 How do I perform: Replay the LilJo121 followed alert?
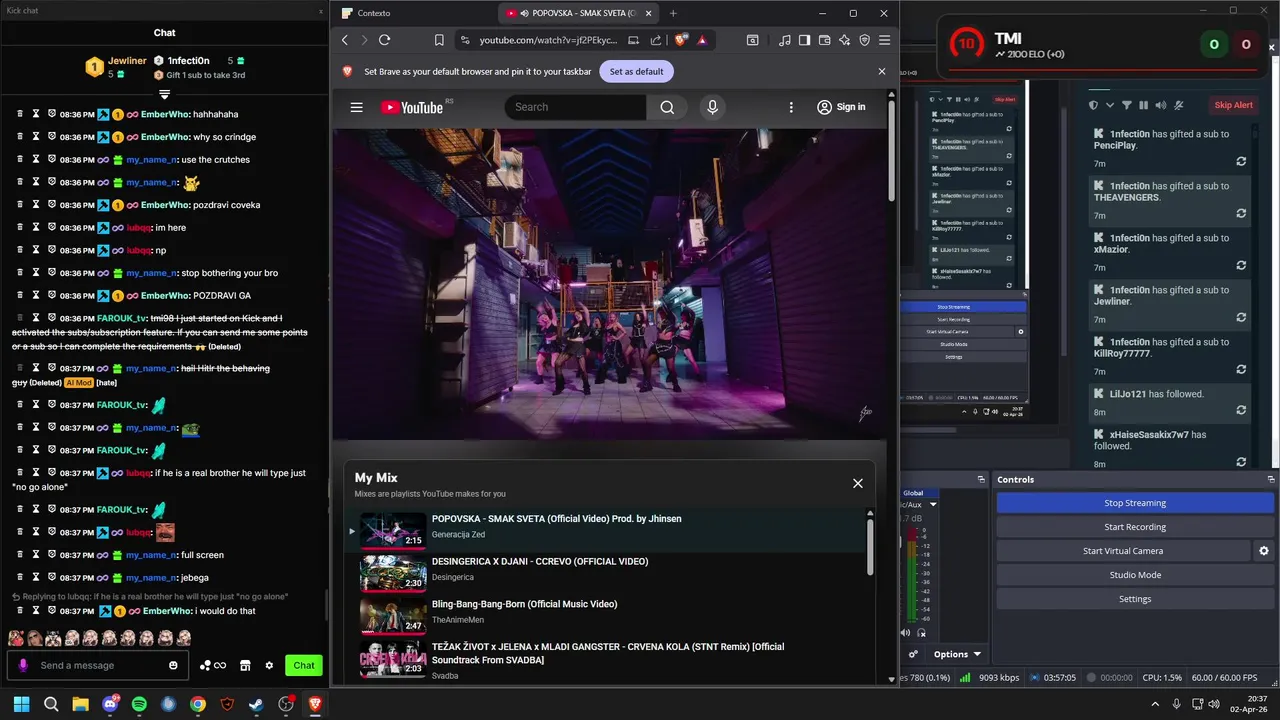pos(1241,410)
